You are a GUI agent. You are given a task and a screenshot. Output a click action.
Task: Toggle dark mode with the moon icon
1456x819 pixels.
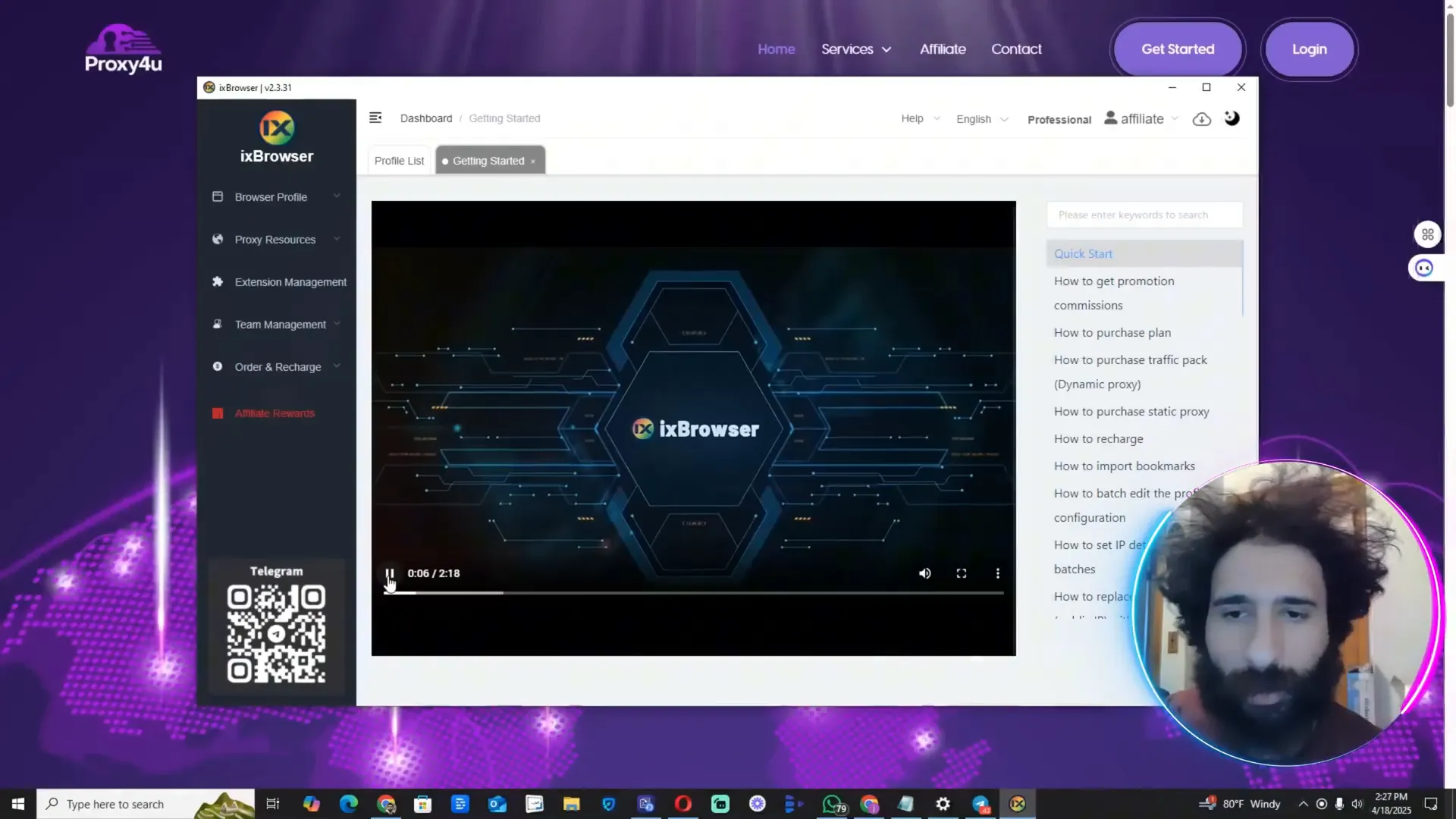(1232, 118)
